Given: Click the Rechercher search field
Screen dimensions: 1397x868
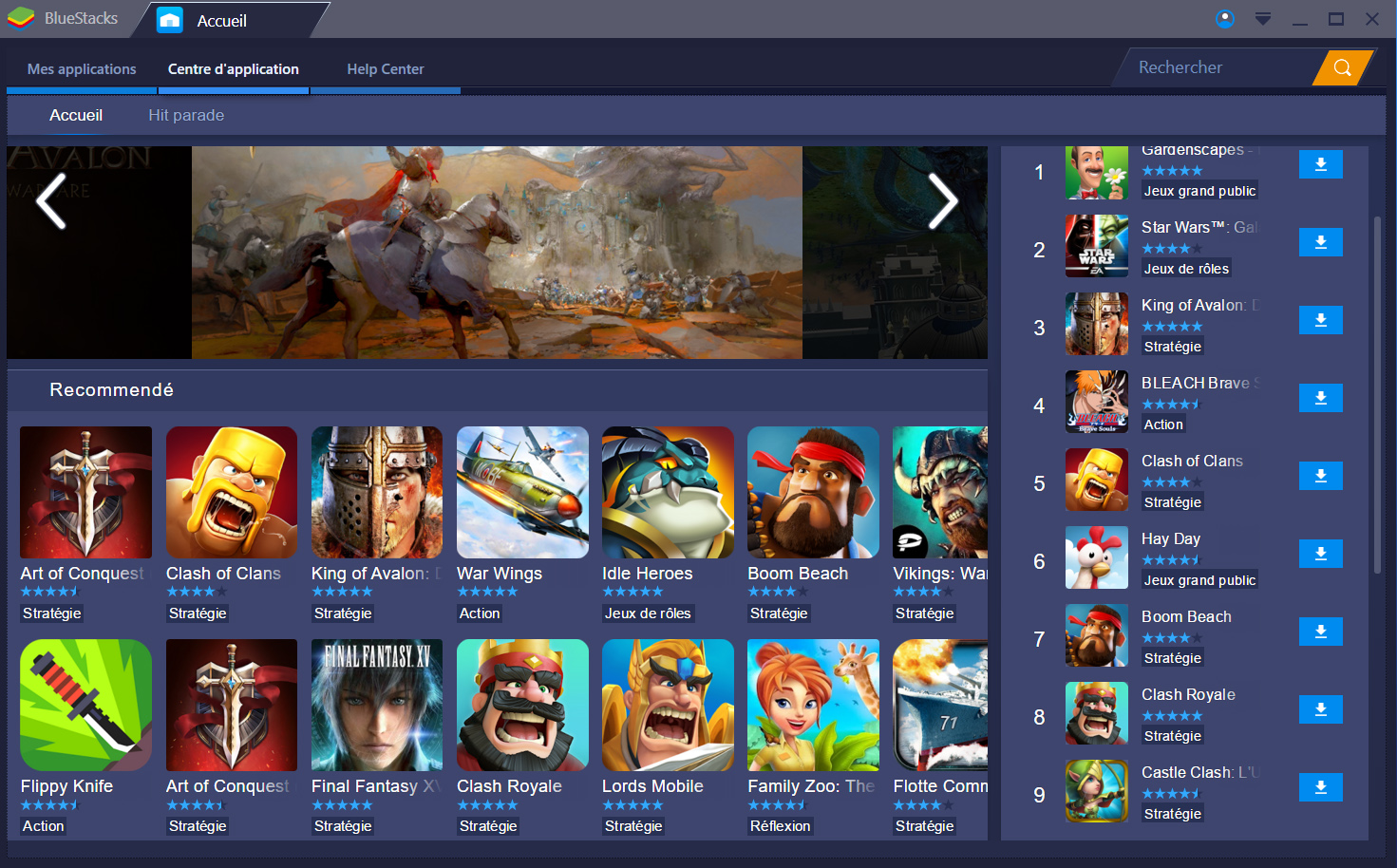Looking at the screenshot, I should (x=1220, y=67).
